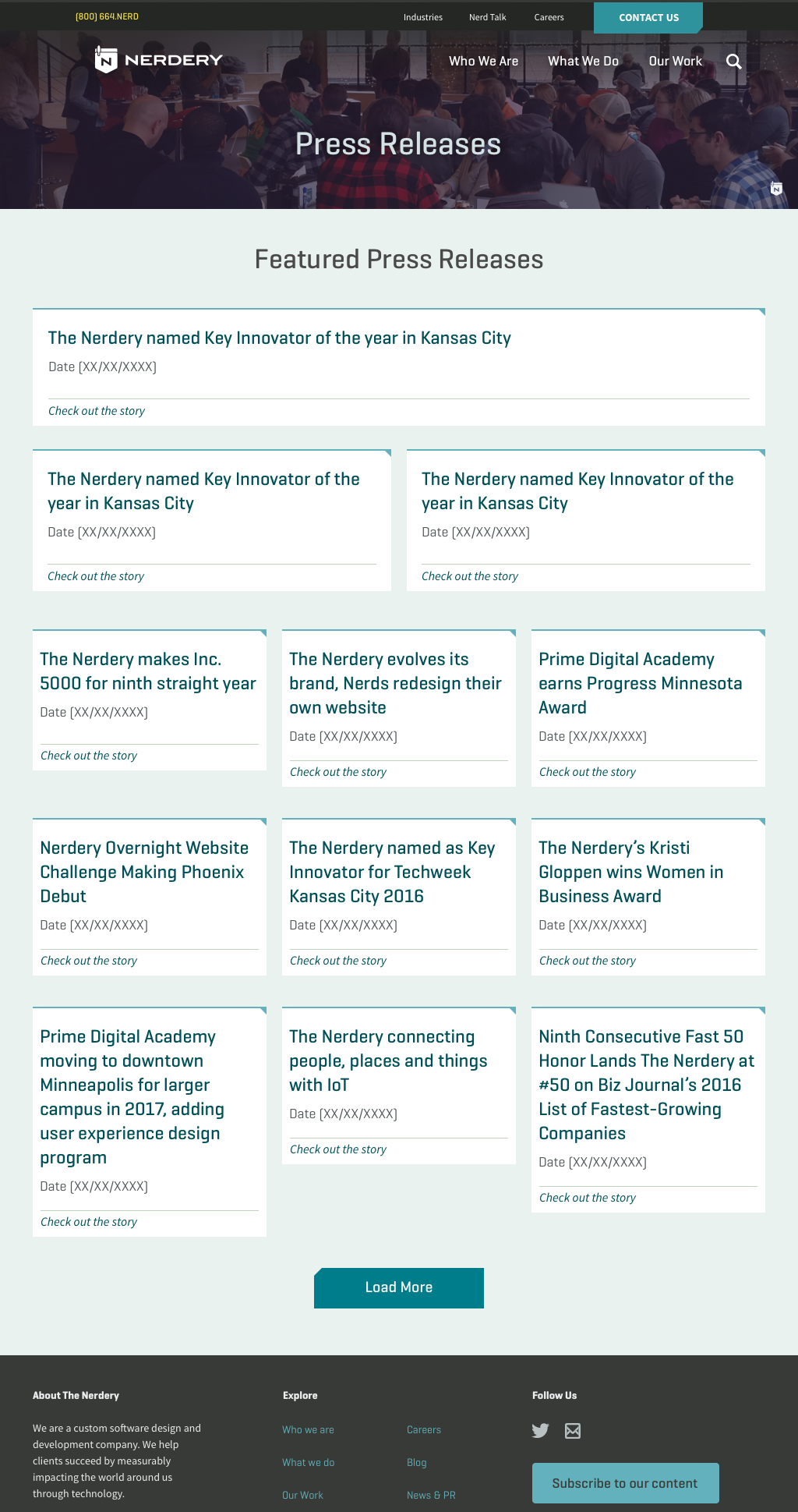The width and height of the screenshot is (798, 1512).
Task: Click the email envelope icon in footer
Action: tap(573, 1430)
